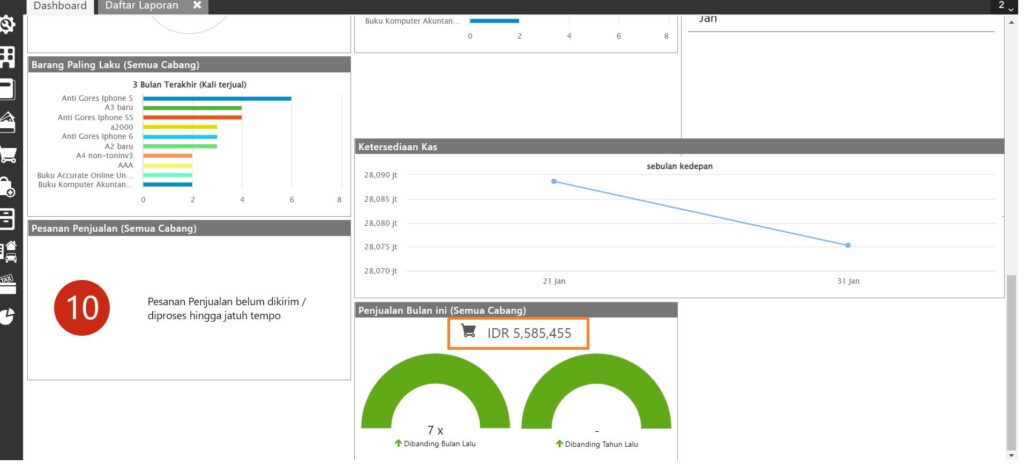
Task: Click the 21 Jan cash data point
Action: point(554,181)
